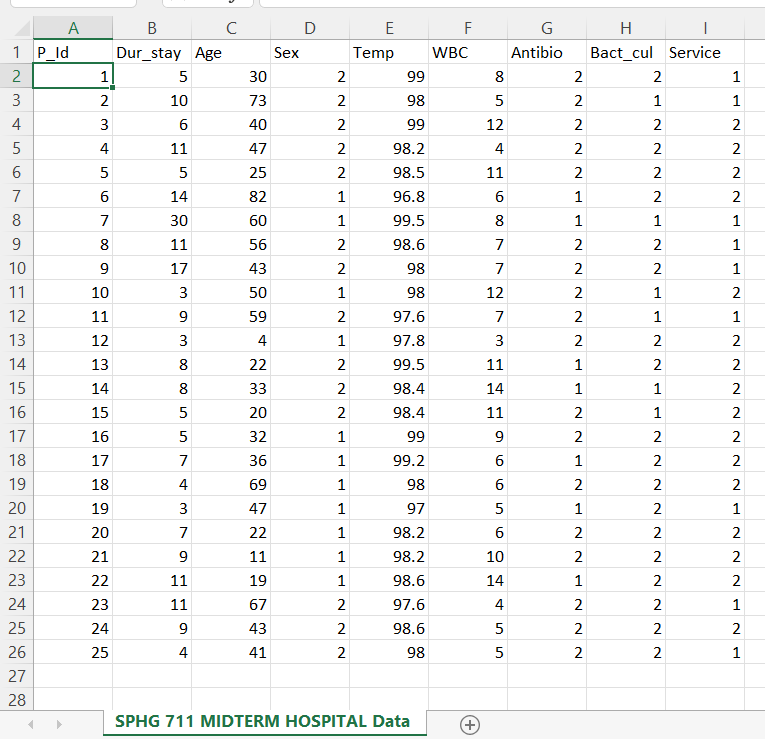Select the P_Id cell containing 25
The image size is (765, 740).
click(73, 652)
